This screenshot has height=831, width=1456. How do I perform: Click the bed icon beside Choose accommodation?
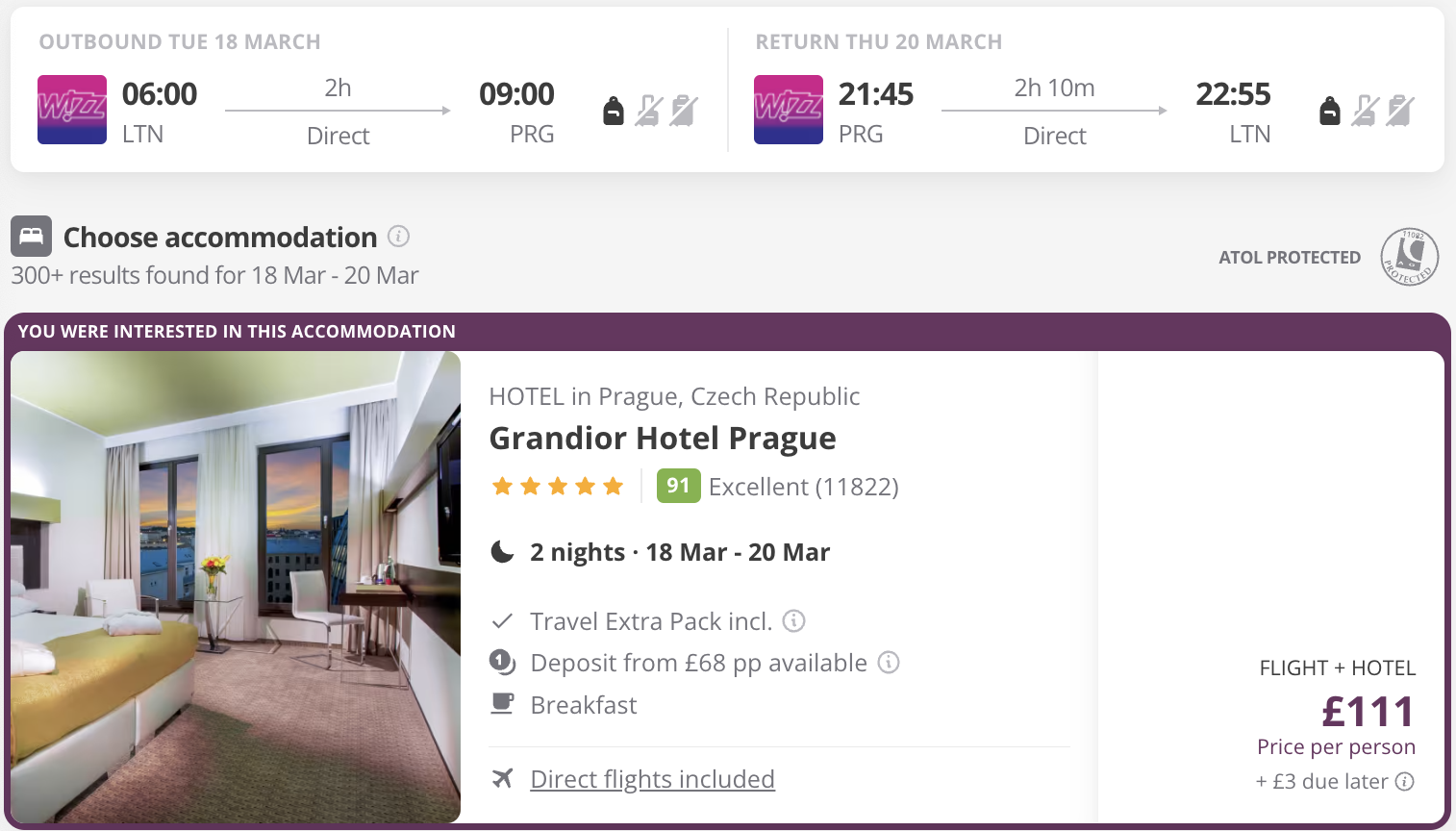coord(32,236)
